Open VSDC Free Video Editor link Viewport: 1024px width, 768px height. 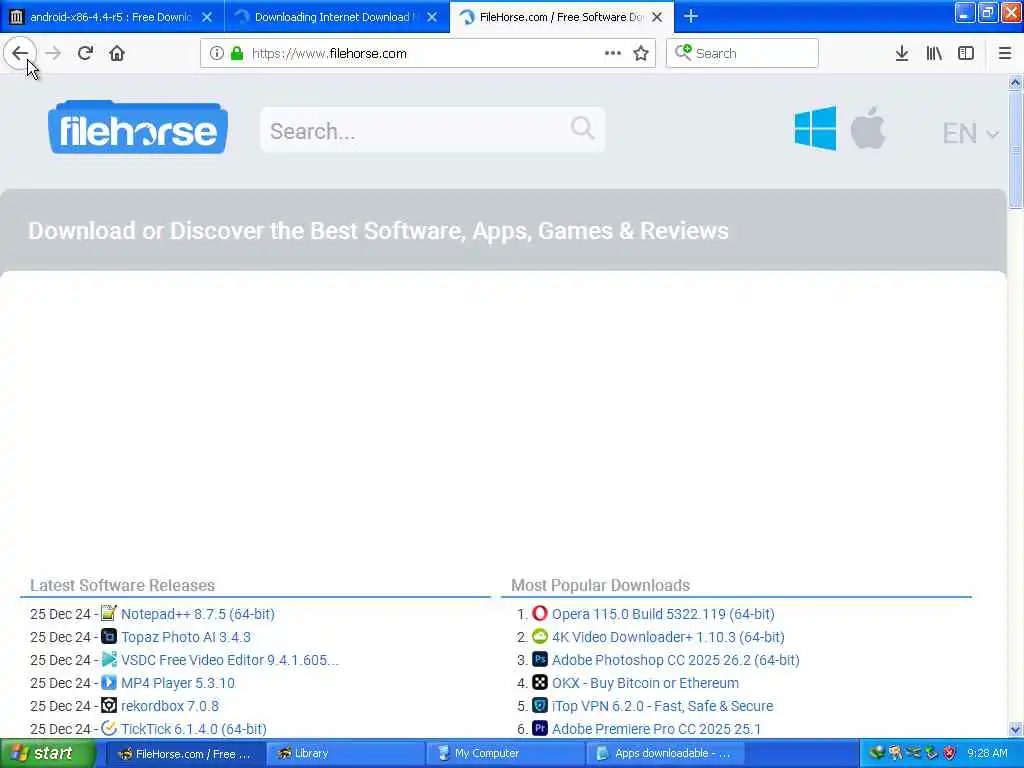point(230,660)
